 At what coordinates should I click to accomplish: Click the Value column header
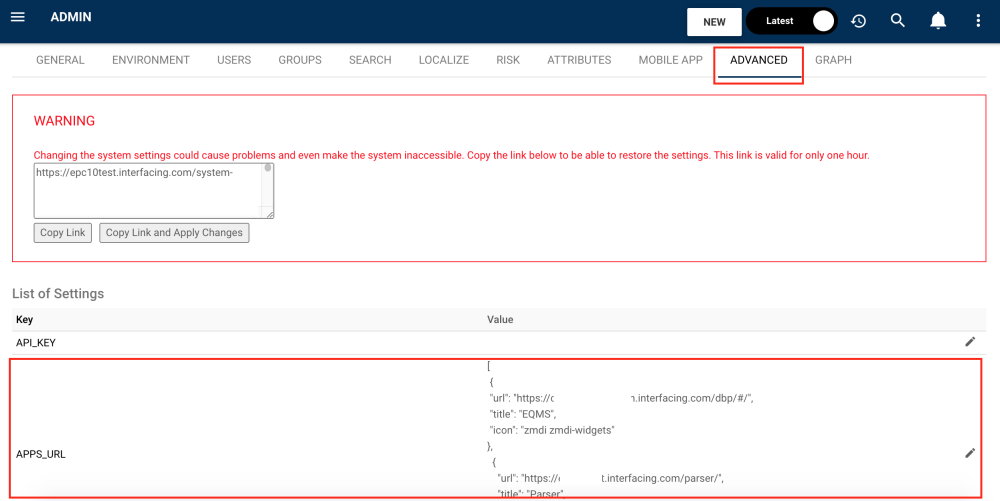pos(500,319)
